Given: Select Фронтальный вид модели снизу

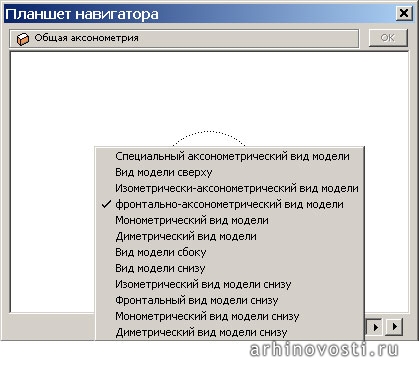Looking at the screenshot, I should click(x=229, y=300).
